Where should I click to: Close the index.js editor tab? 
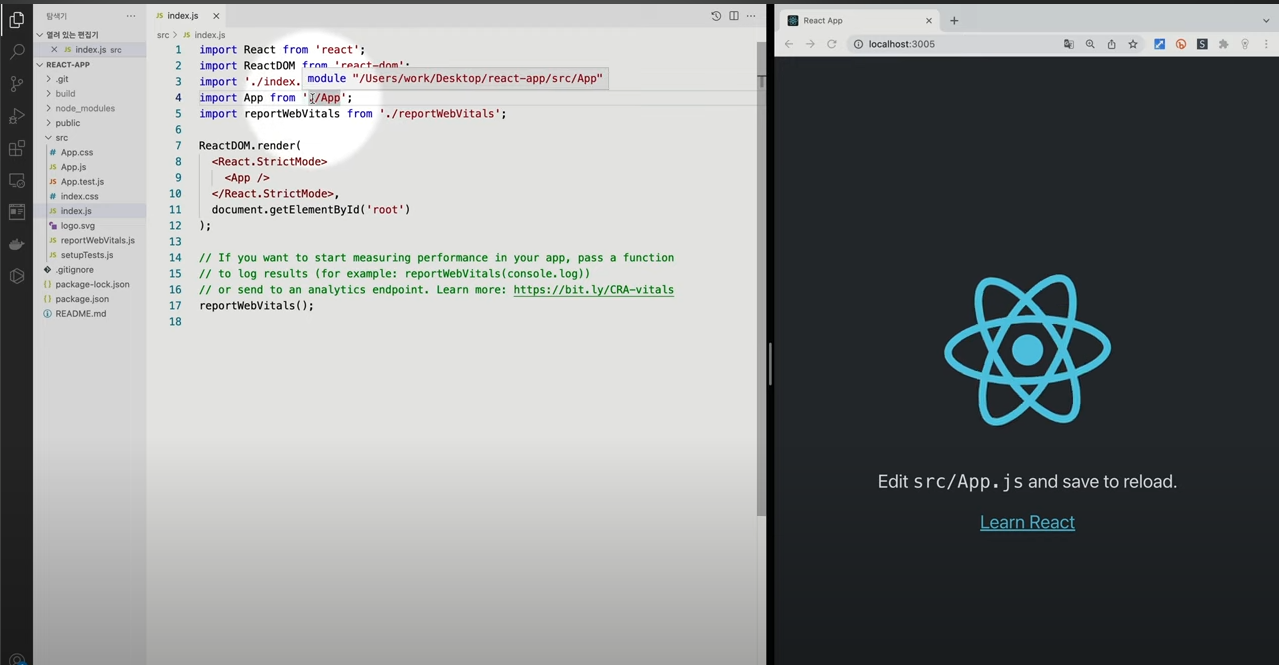[x=216, y=16]
